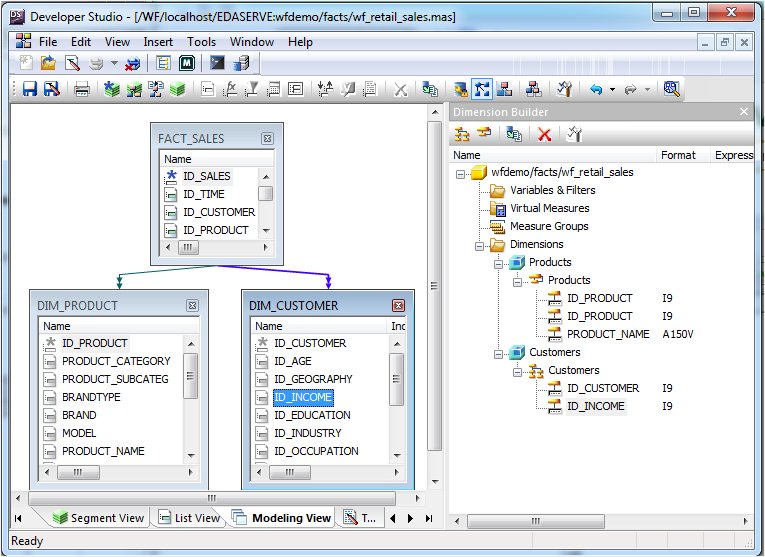Collapse the Dimensions folder node
765x557 pixels.
pyautogui.click(x=479, y=246)
